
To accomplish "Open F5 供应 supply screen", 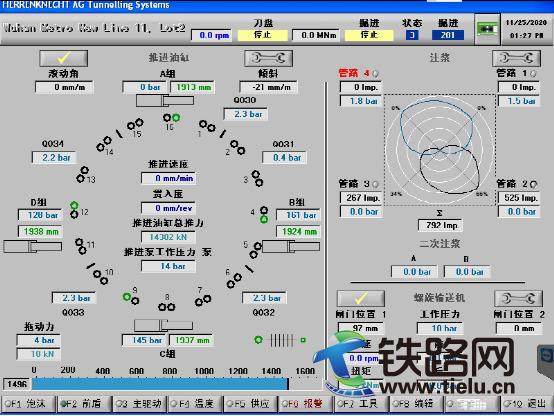I will pyautogui.click(x=251, y=404).
